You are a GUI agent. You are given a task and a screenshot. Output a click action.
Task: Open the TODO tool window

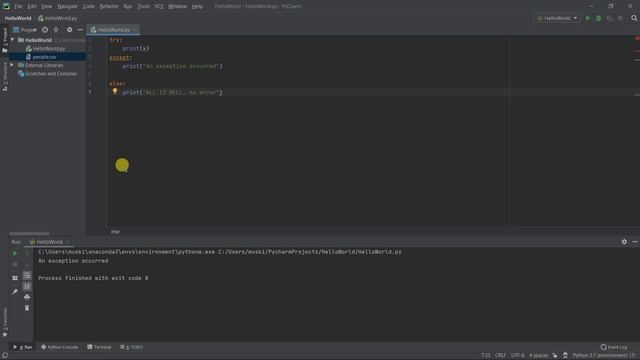(131, 347)
